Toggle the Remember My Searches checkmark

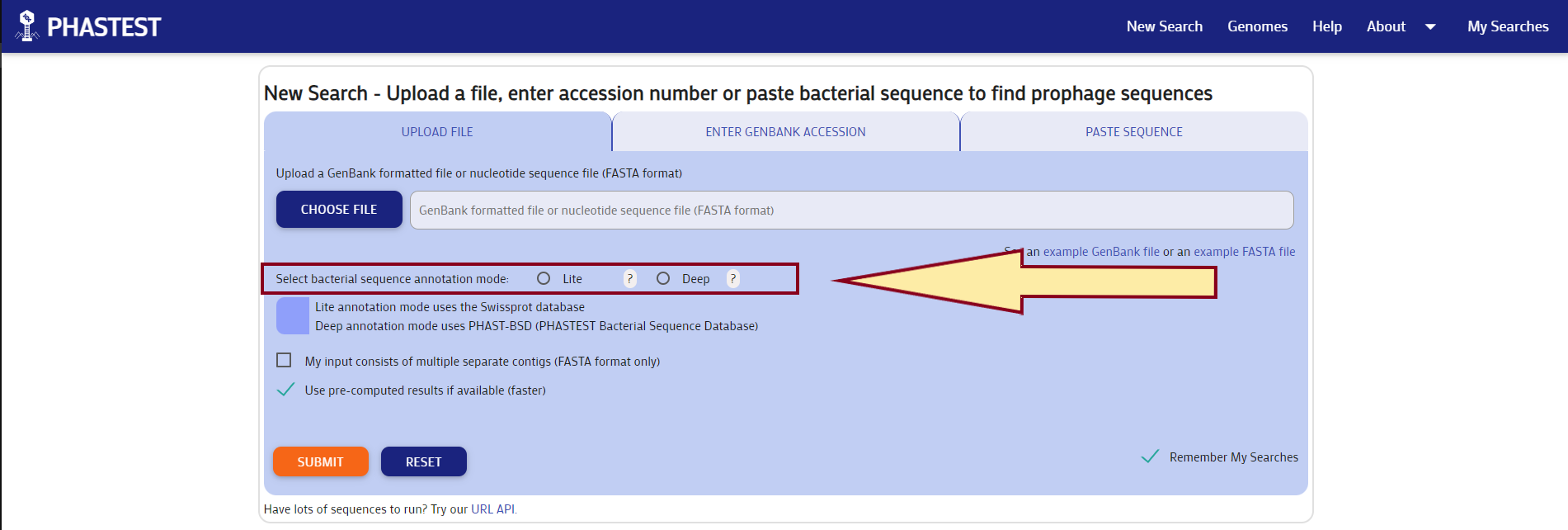pyautogui.click(x=1150, y=457)
